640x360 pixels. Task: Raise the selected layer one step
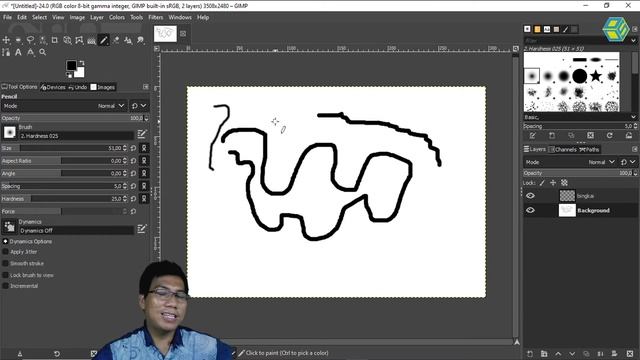(x=558, y=354)
